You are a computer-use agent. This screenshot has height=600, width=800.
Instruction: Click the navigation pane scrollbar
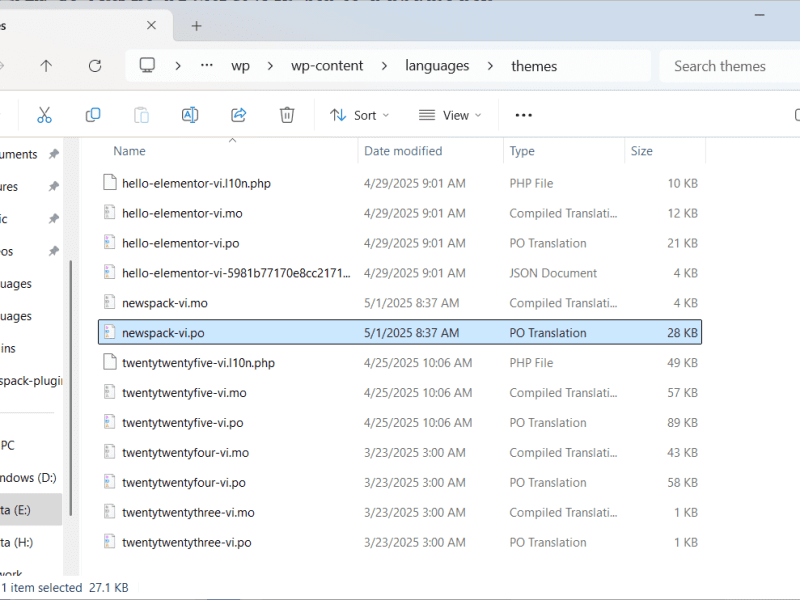70,388
